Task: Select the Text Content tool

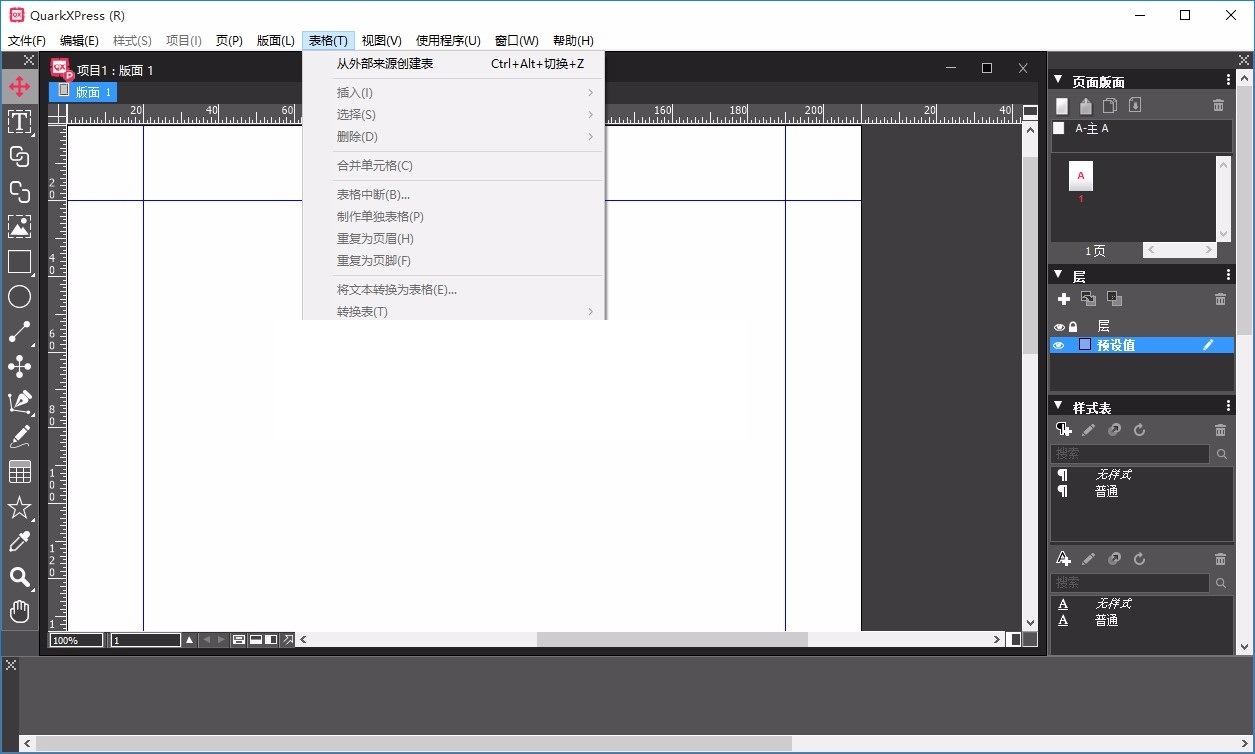Action: [x=19, y=122]
